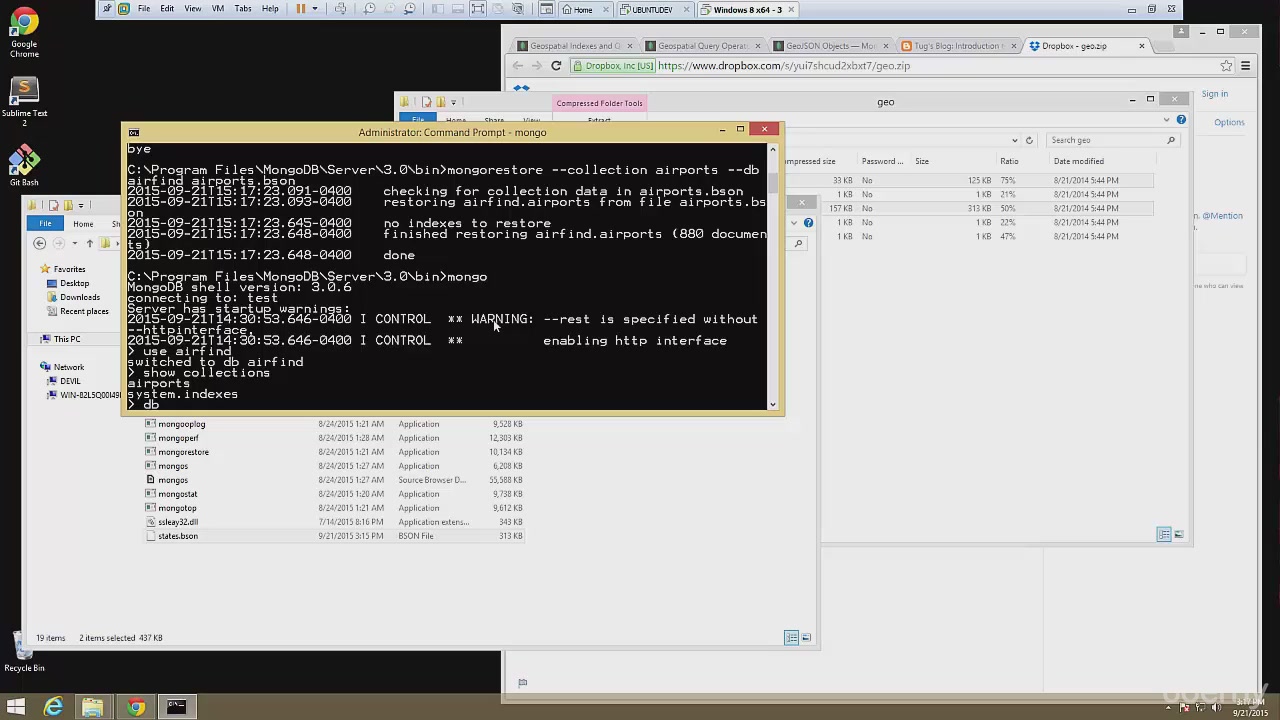Take a VM snapshot in VMware toolbar

369,9
